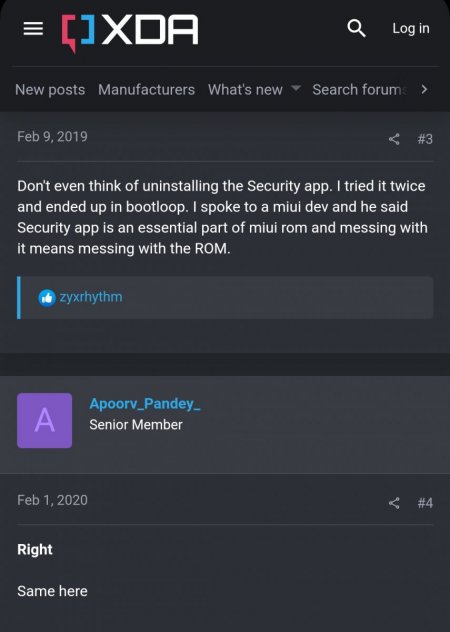The width and height of the screenshot is (450, 632).
Task: Open Apoorv_Pandey_ purple avatar
Action: [x=44, y=420]
